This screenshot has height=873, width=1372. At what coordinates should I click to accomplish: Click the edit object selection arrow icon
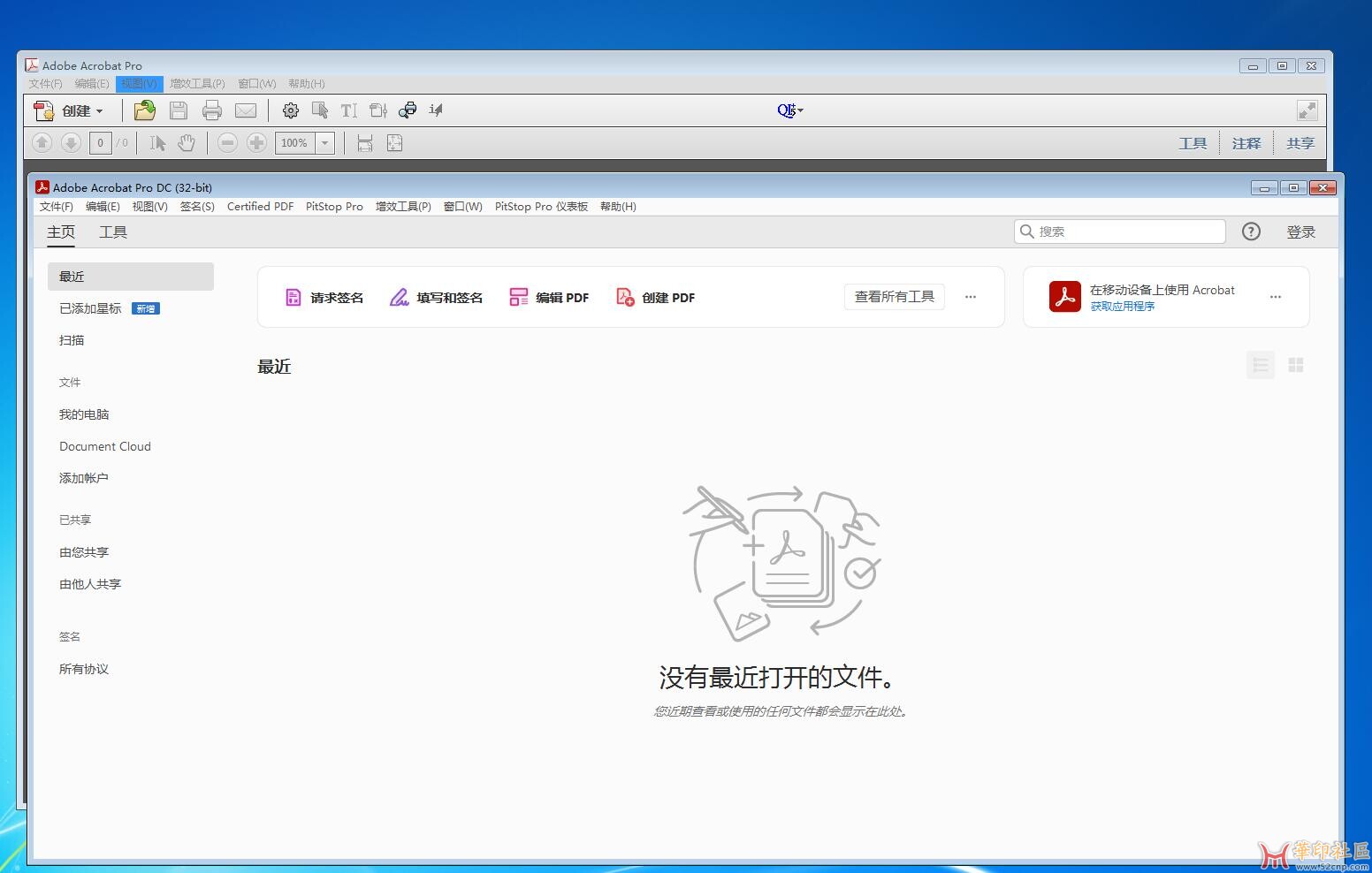tap(320, 110)
